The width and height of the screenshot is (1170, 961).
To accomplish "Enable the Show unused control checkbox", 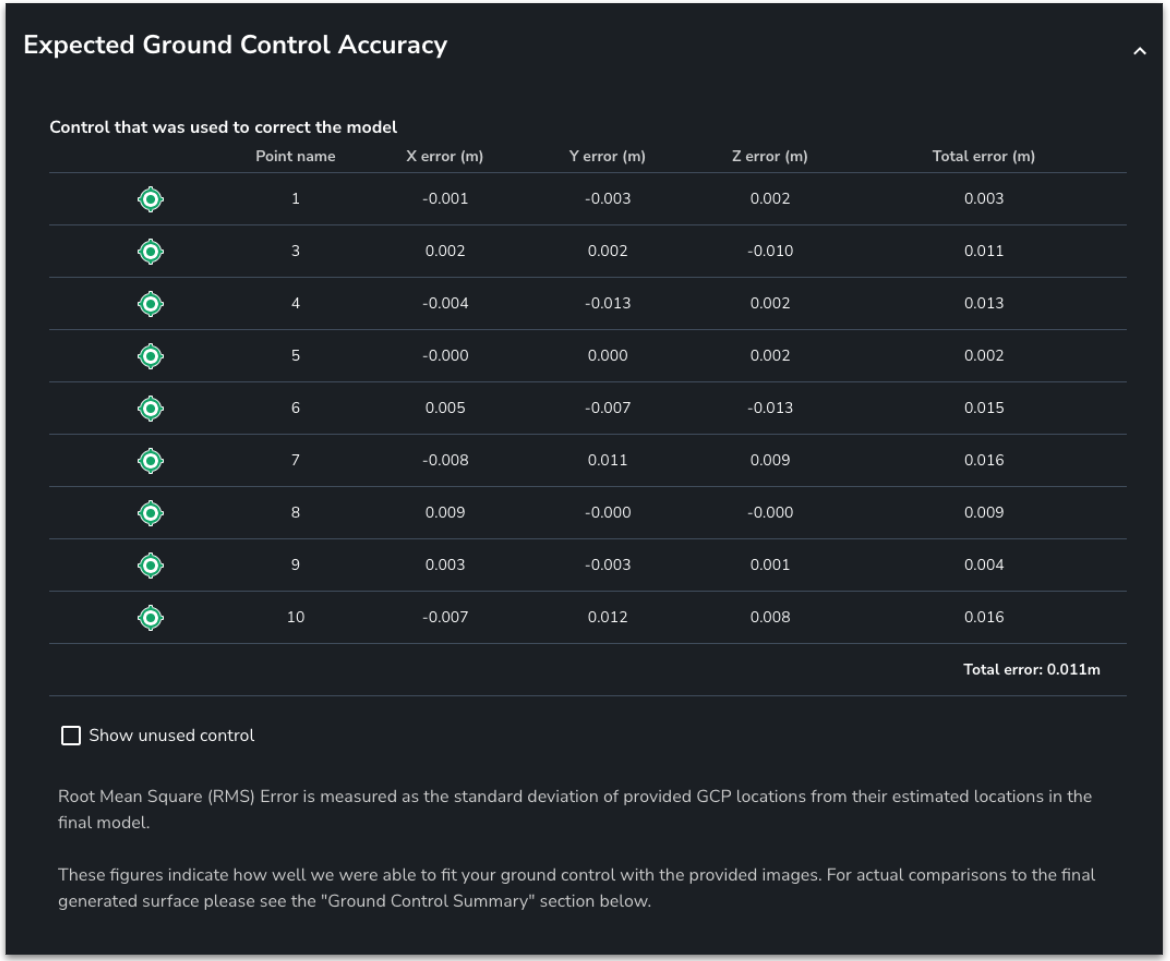I will pos(70,736).
